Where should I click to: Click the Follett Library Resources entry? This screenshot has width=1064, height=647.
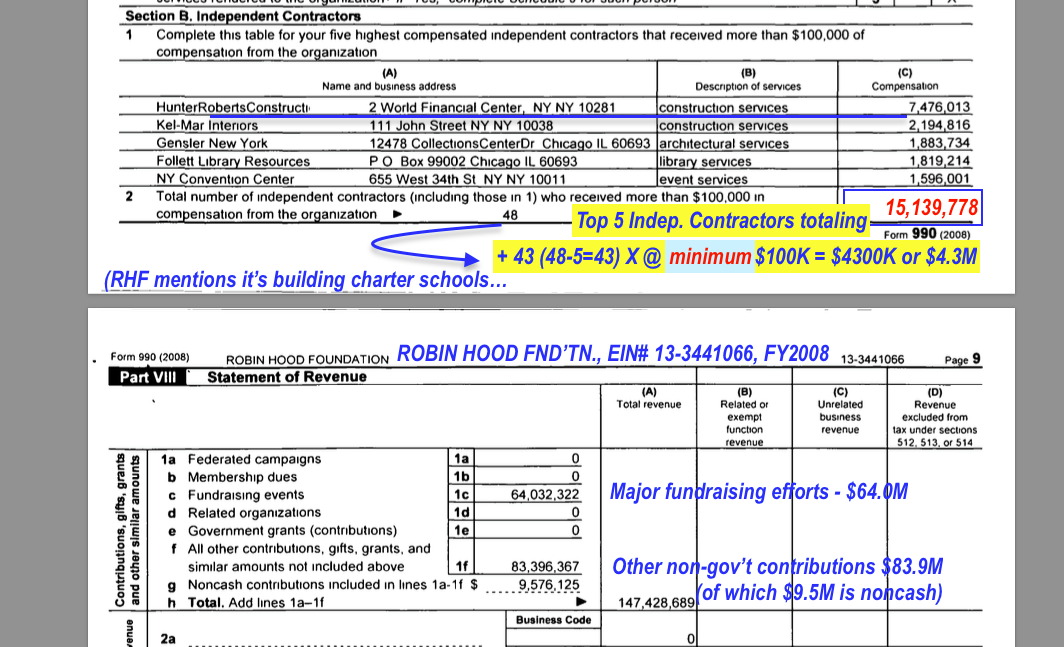point(233,162)
